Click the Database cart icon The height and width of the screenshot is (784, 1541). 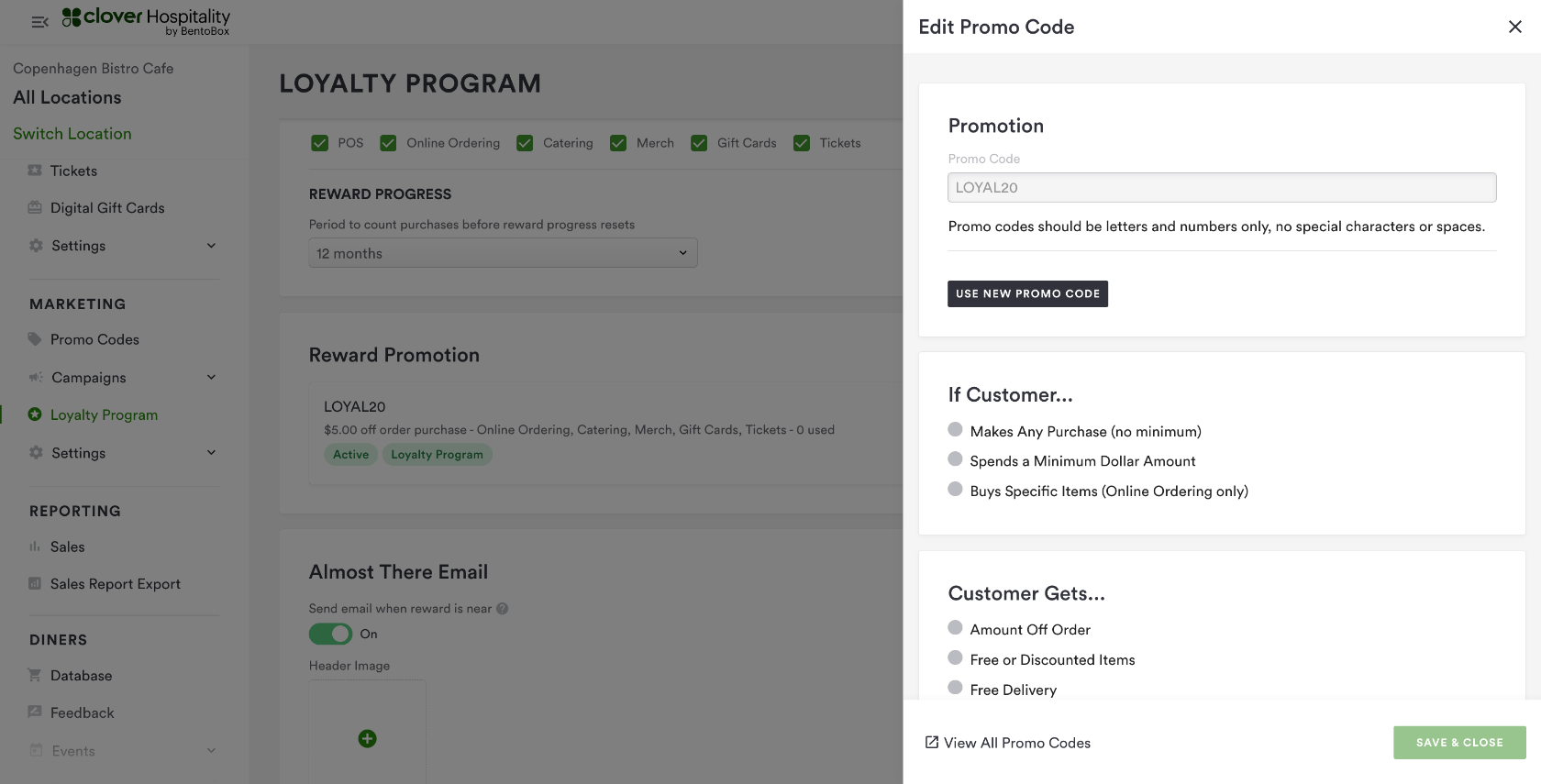click(35, 676)
